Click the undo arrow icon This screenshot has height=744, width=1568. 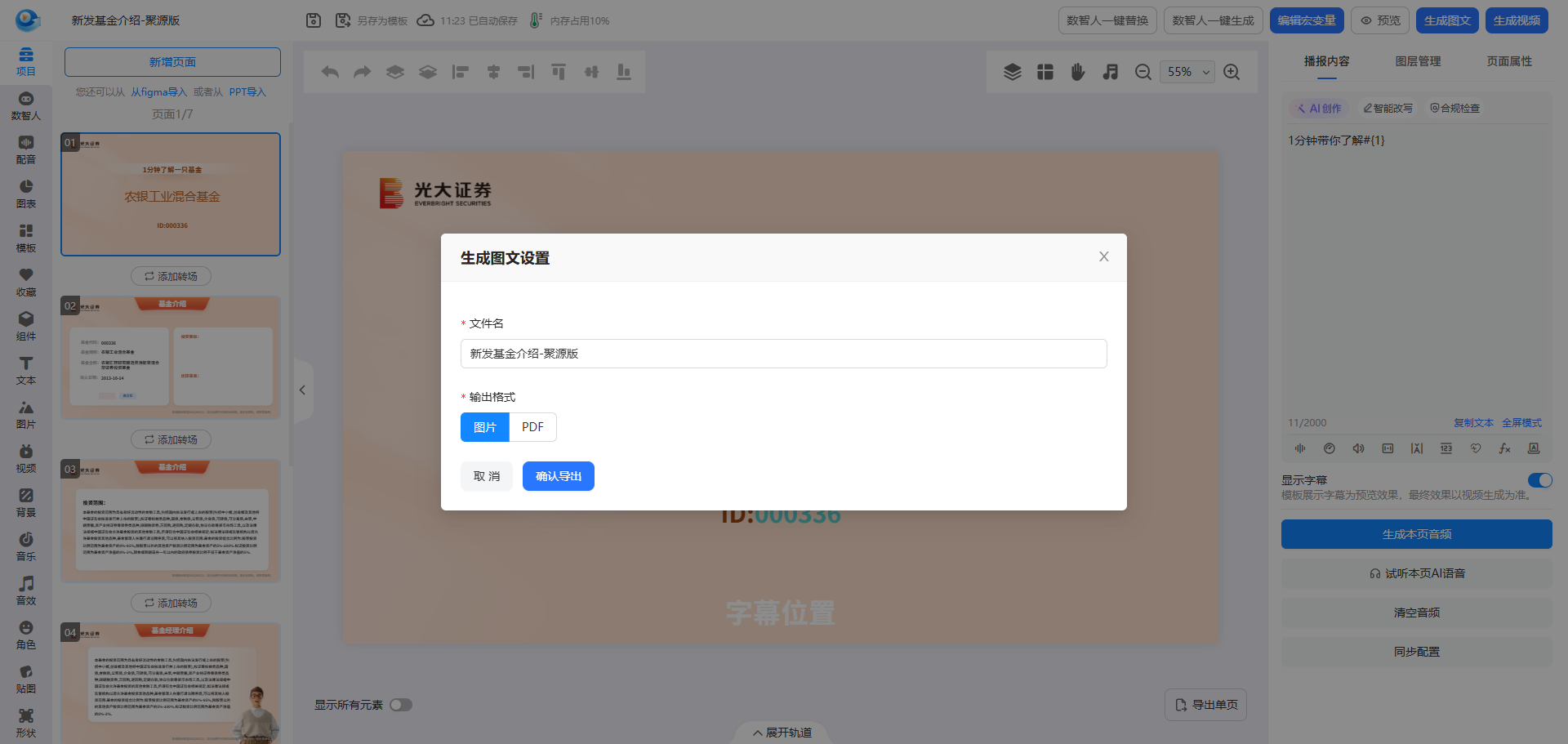330,72
